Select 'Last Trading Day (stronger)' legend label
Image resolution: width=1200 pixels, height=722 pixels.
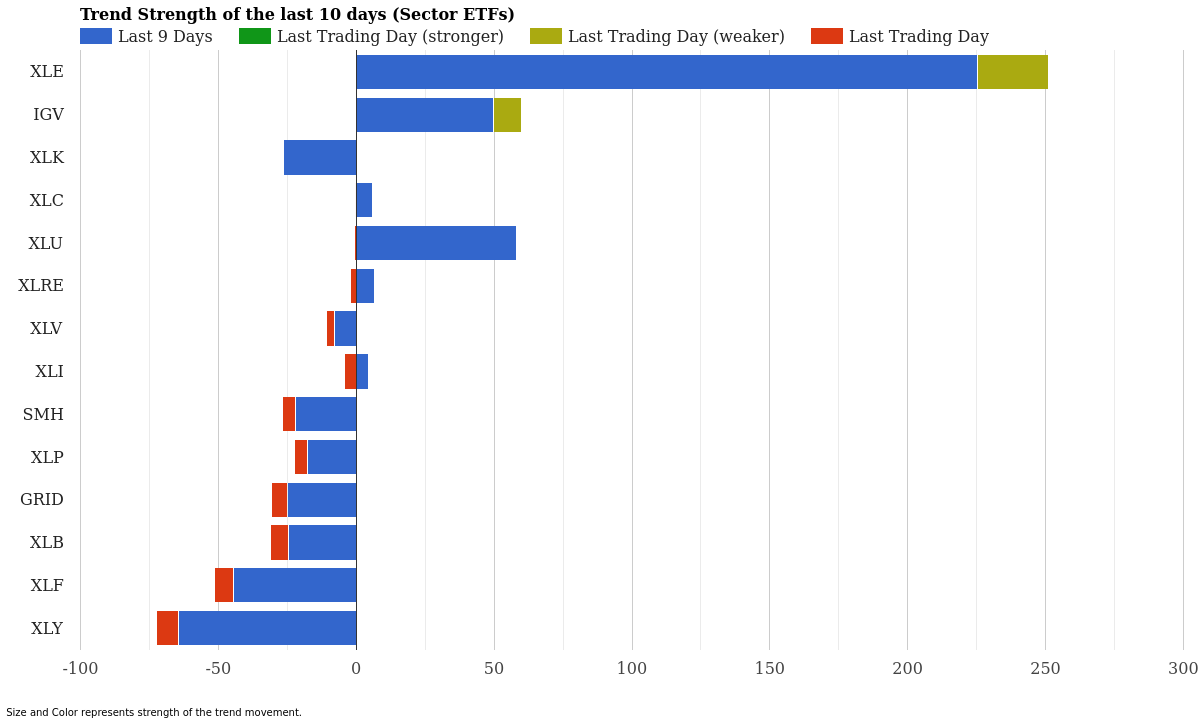click(x=390, y=37)
